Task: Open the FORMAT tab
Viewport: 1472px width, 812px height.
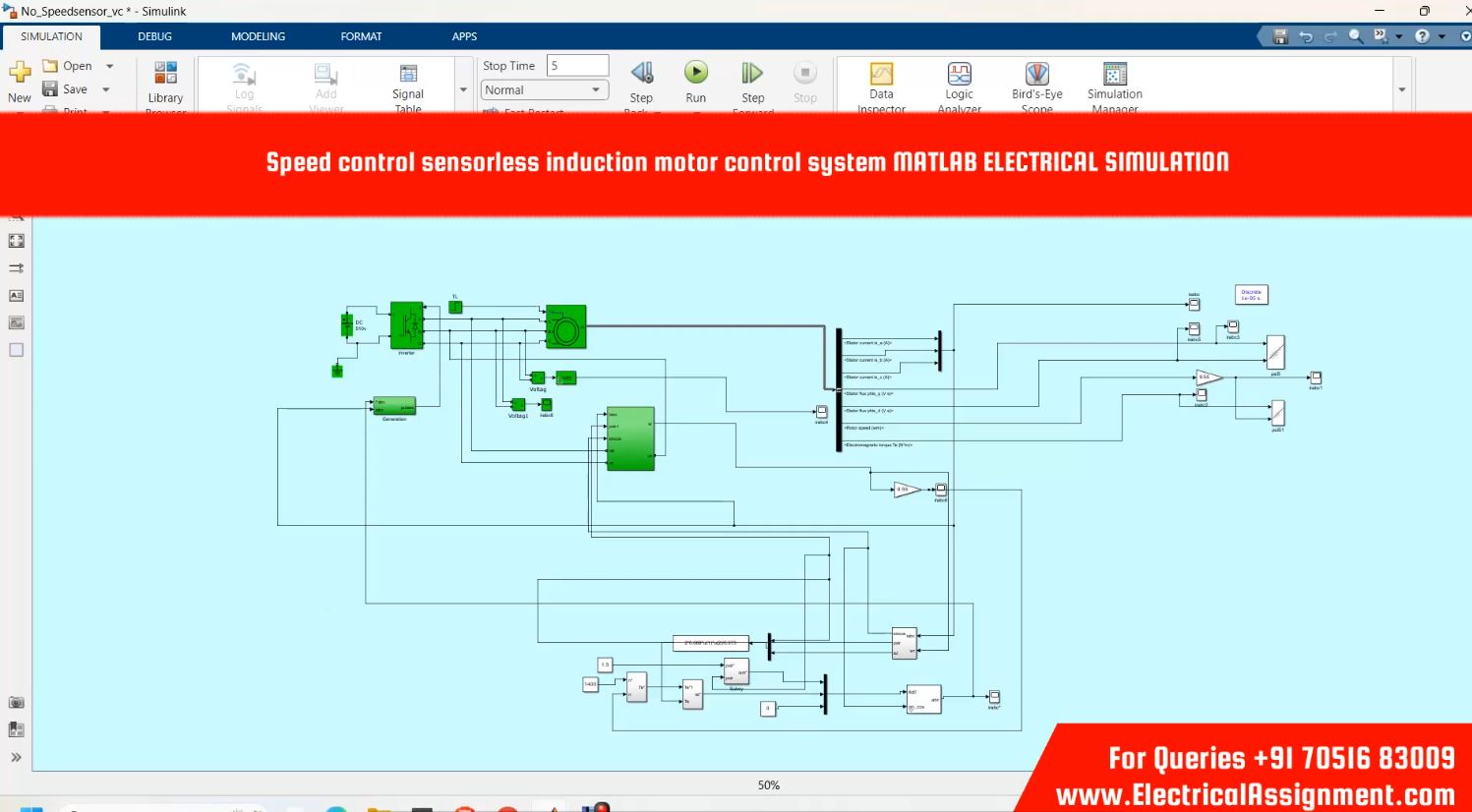Action: (361, 36)
